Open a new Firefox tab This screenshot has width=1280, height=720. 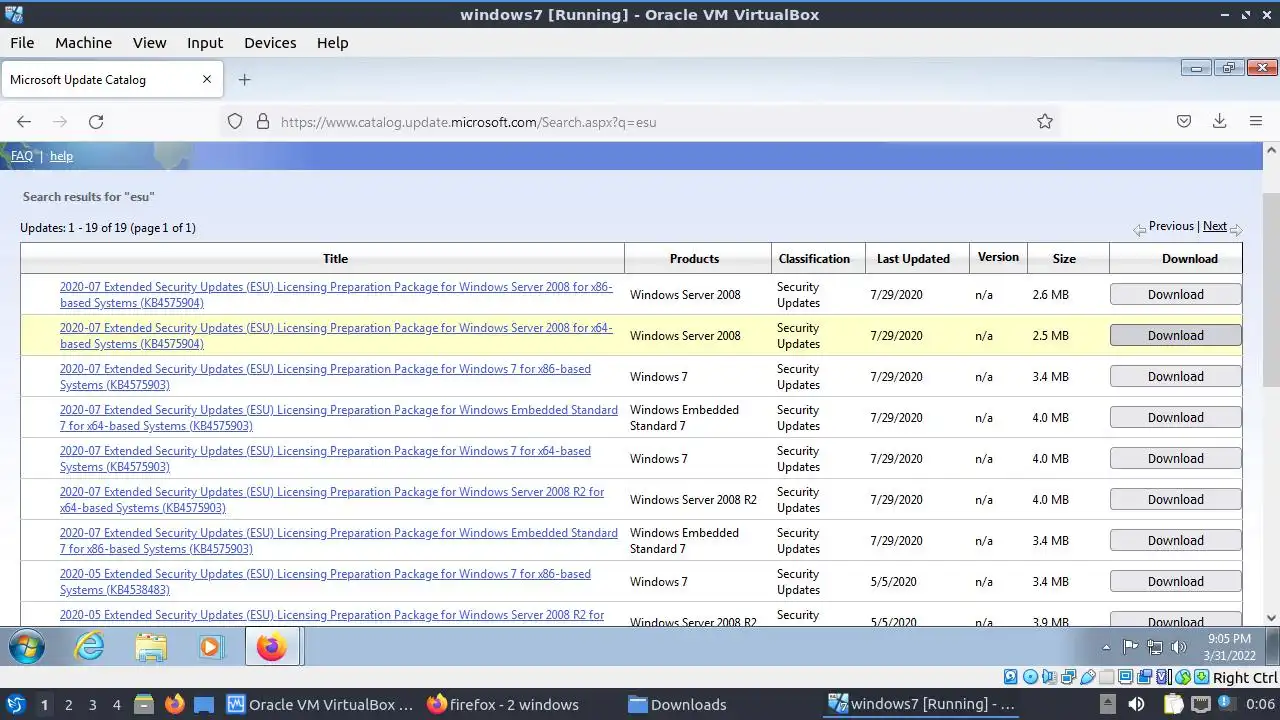[x=244, y=80]
